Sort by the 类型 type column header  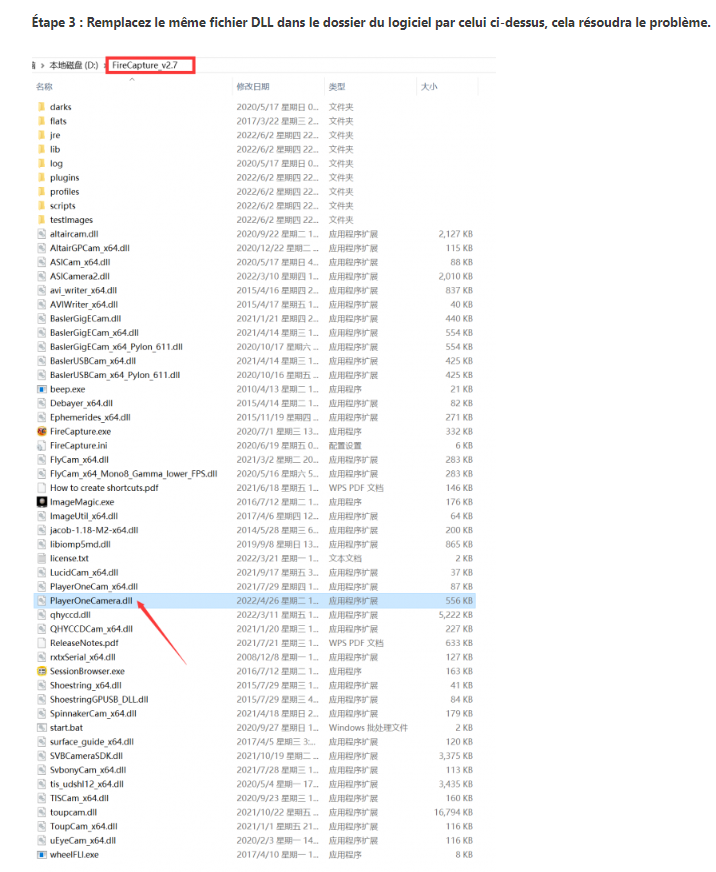point(337,87)
